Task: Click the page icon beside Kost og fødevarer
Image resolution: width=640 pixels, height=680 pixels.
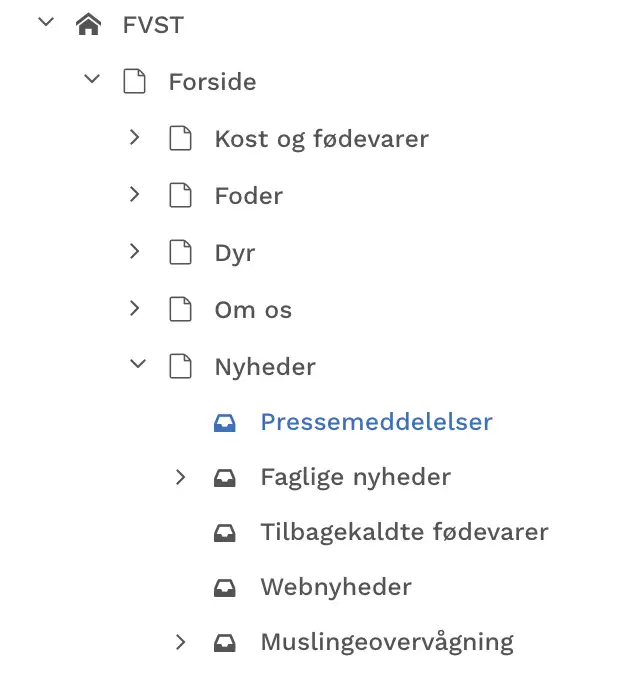Action: tap(180, 138)
